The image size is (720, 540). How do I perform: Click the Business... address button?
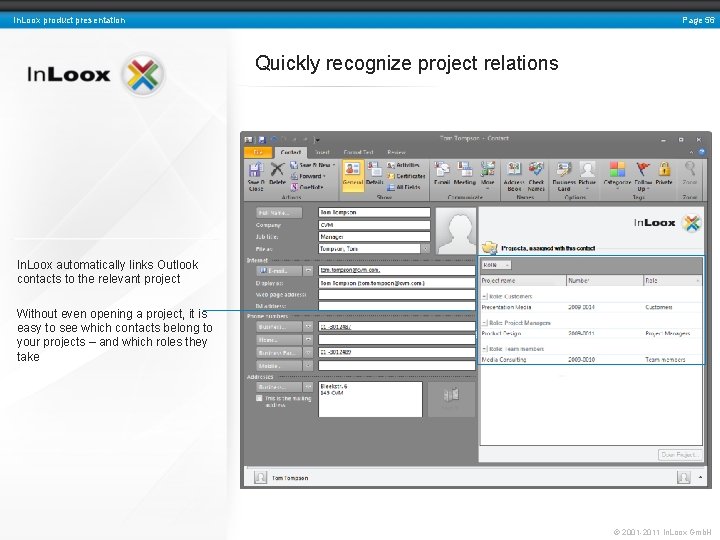coord(279,387)
